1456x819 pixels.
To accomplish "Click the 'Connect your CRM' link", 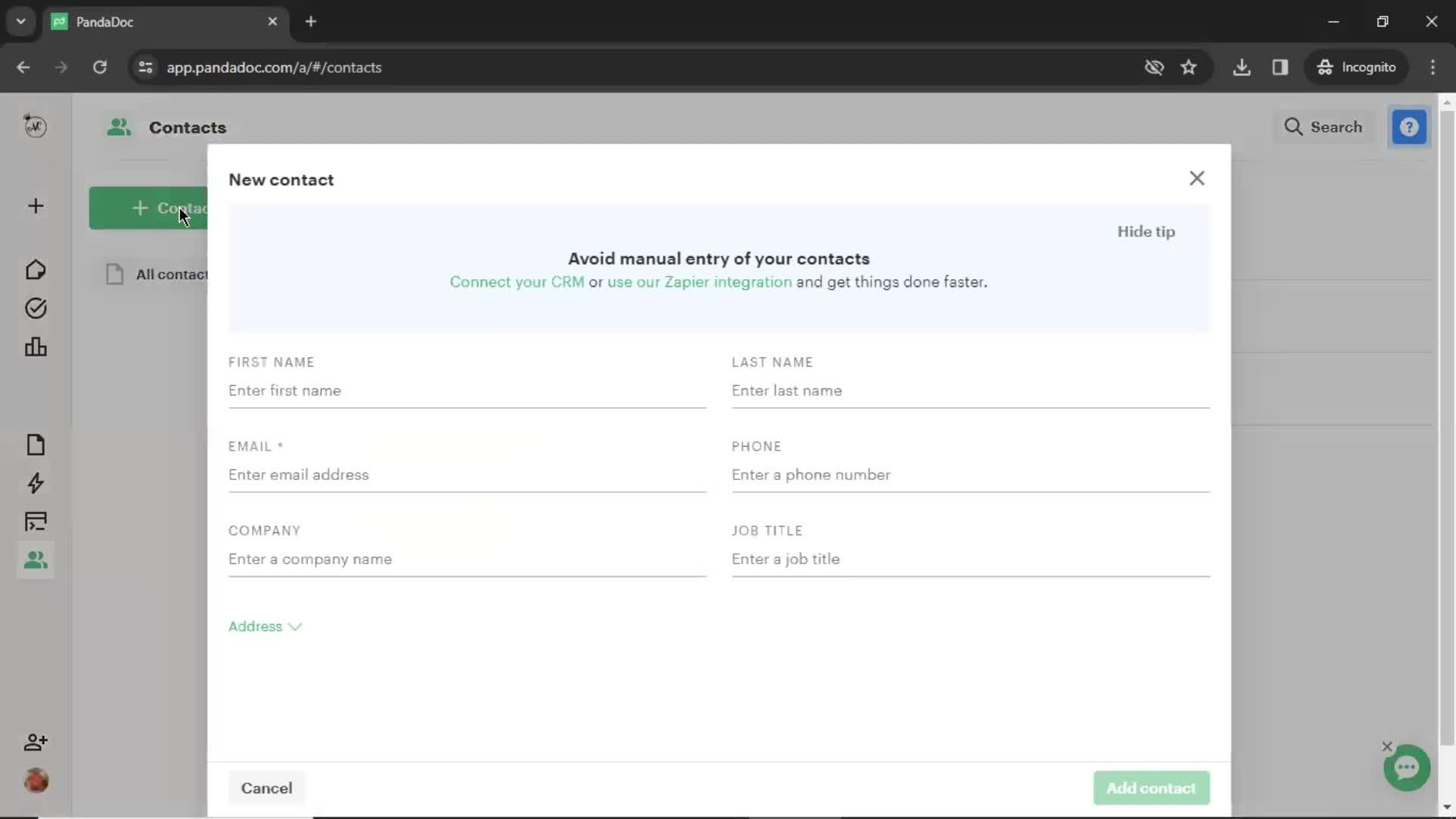I will [517, 282].
